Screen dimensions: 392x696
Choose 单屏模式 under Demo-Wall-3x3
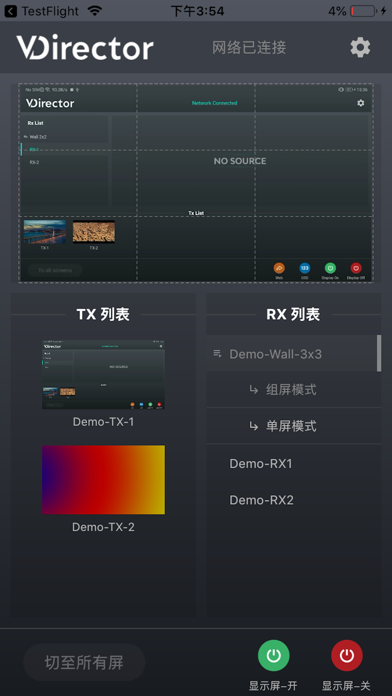click(x=293, y=426)
